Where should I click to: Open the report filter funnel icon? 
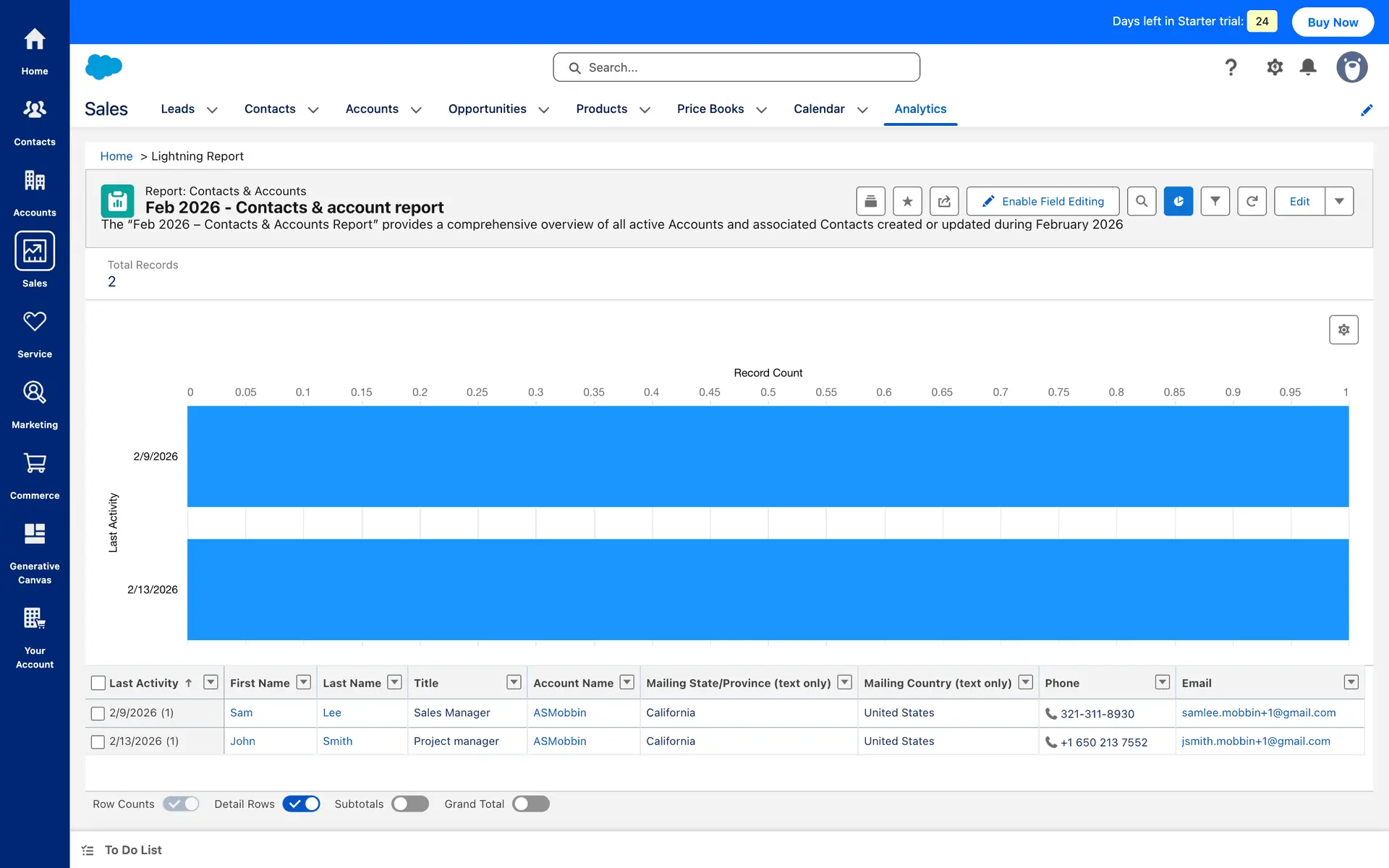(1215, 201)
